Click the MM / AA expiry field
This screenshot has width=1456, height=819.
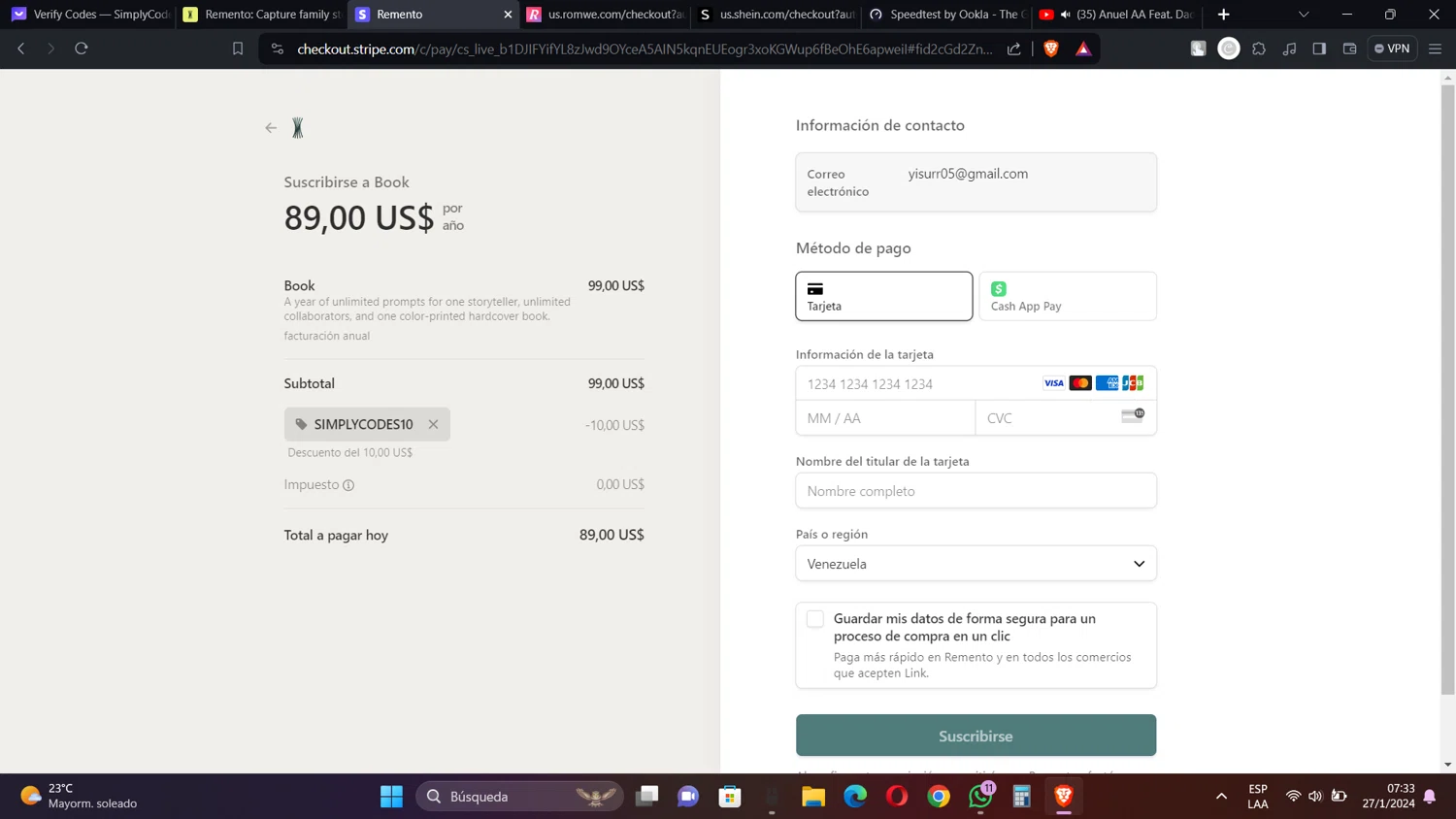click(x=885, y=418)
